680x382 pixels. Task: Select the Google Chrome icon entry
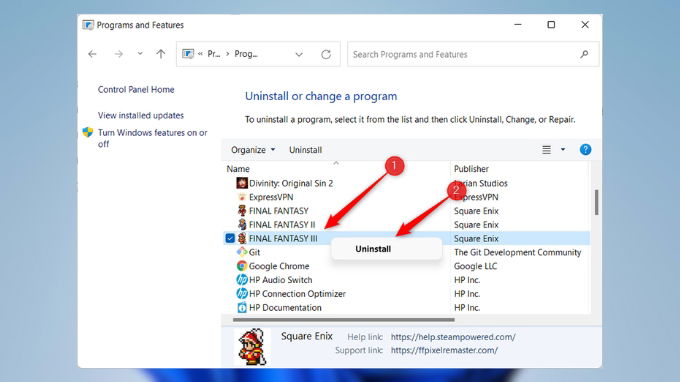coord(242,266)
